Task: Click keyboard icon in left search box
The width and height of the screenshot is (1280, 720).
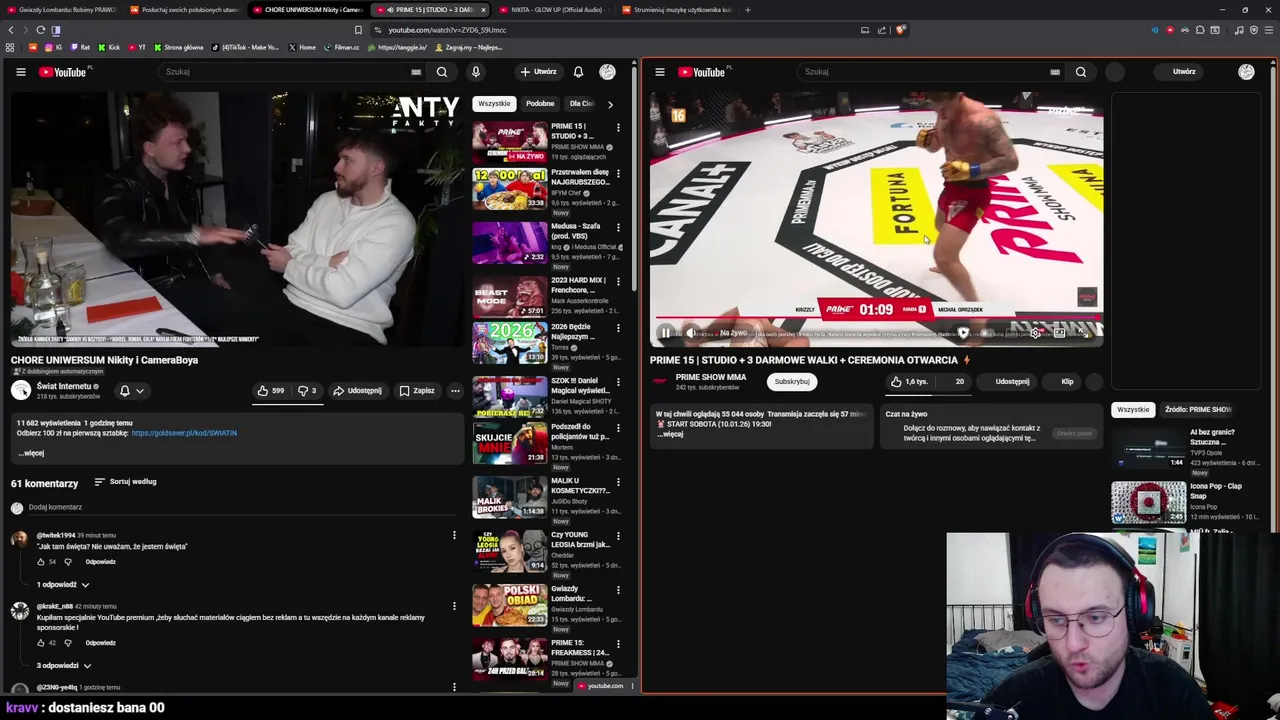Action: (416, 72)
